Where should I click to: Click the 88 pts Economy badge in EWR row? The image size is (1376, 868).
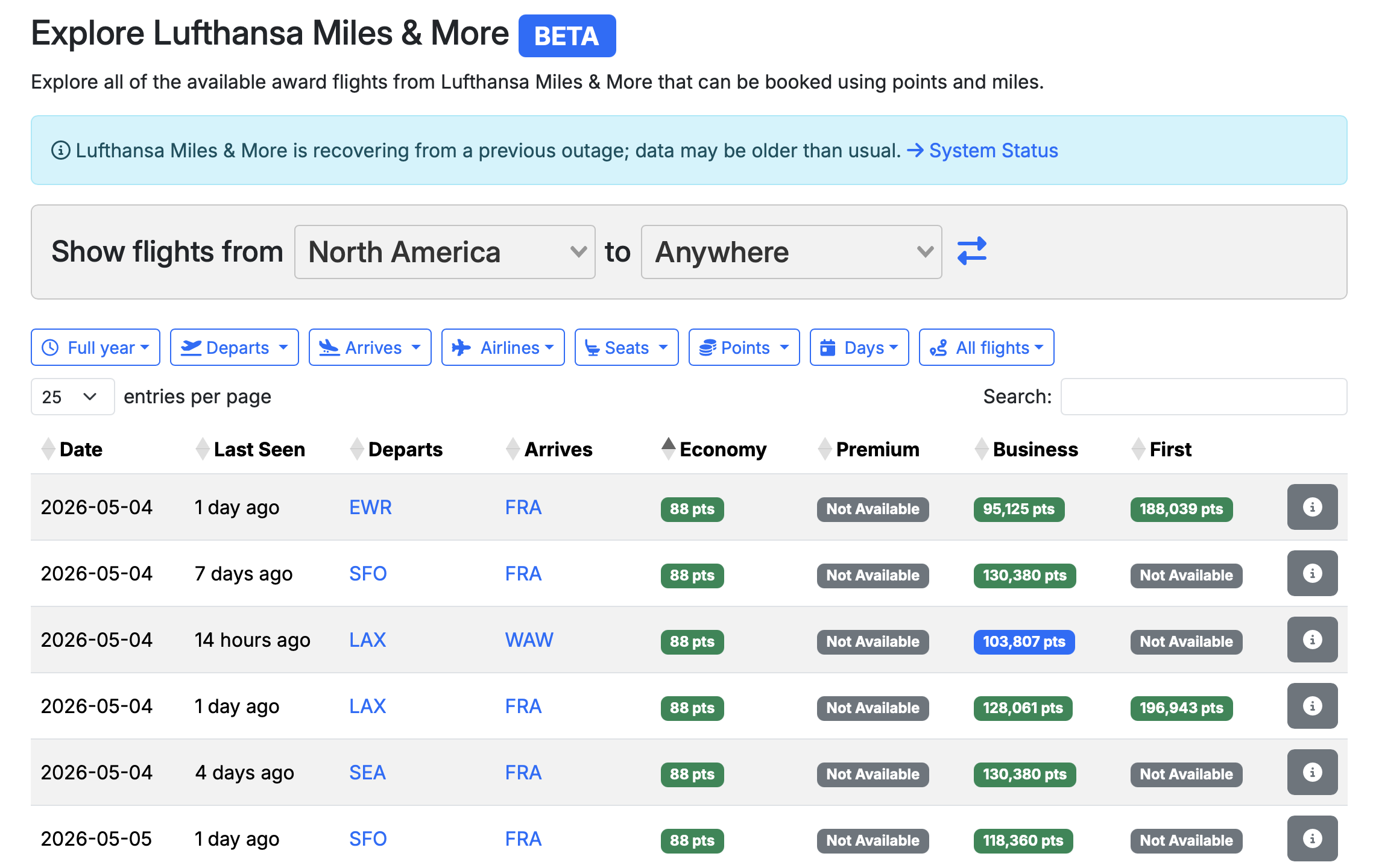coord(692,509)
